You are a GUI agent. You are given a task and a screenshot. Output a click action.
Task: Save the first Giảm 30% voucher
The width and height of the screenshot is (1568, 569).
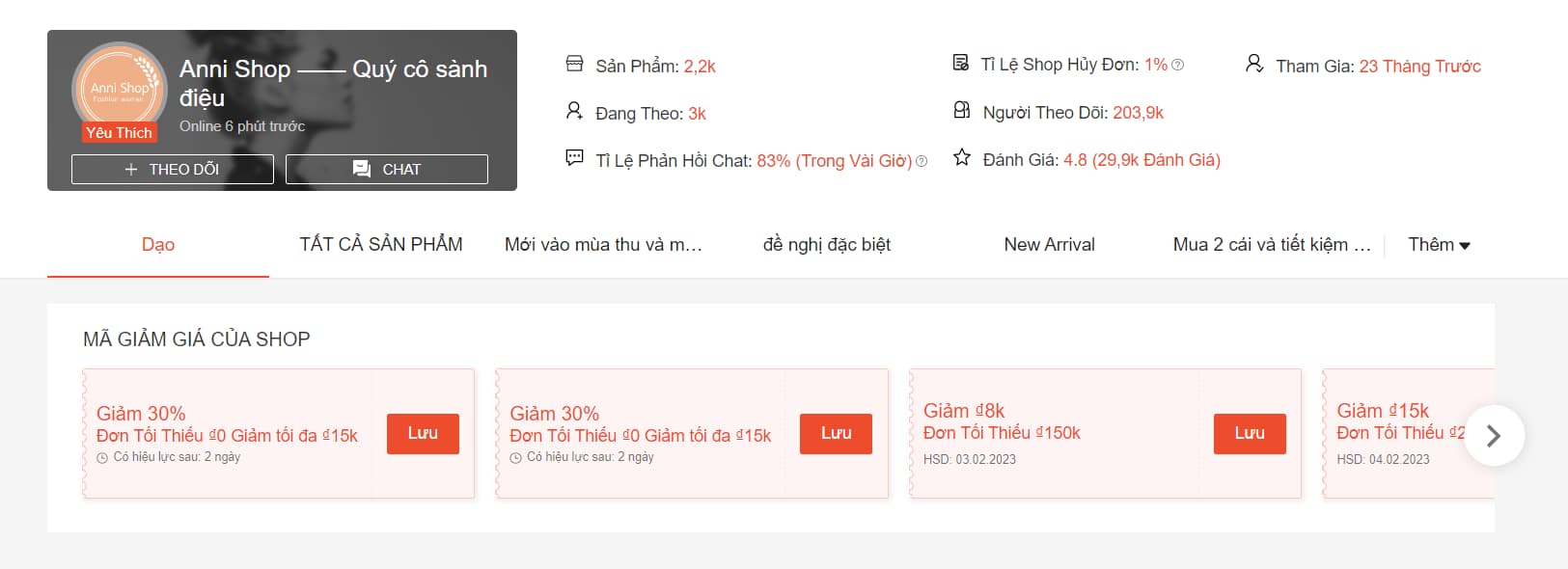tap(423, 433)
